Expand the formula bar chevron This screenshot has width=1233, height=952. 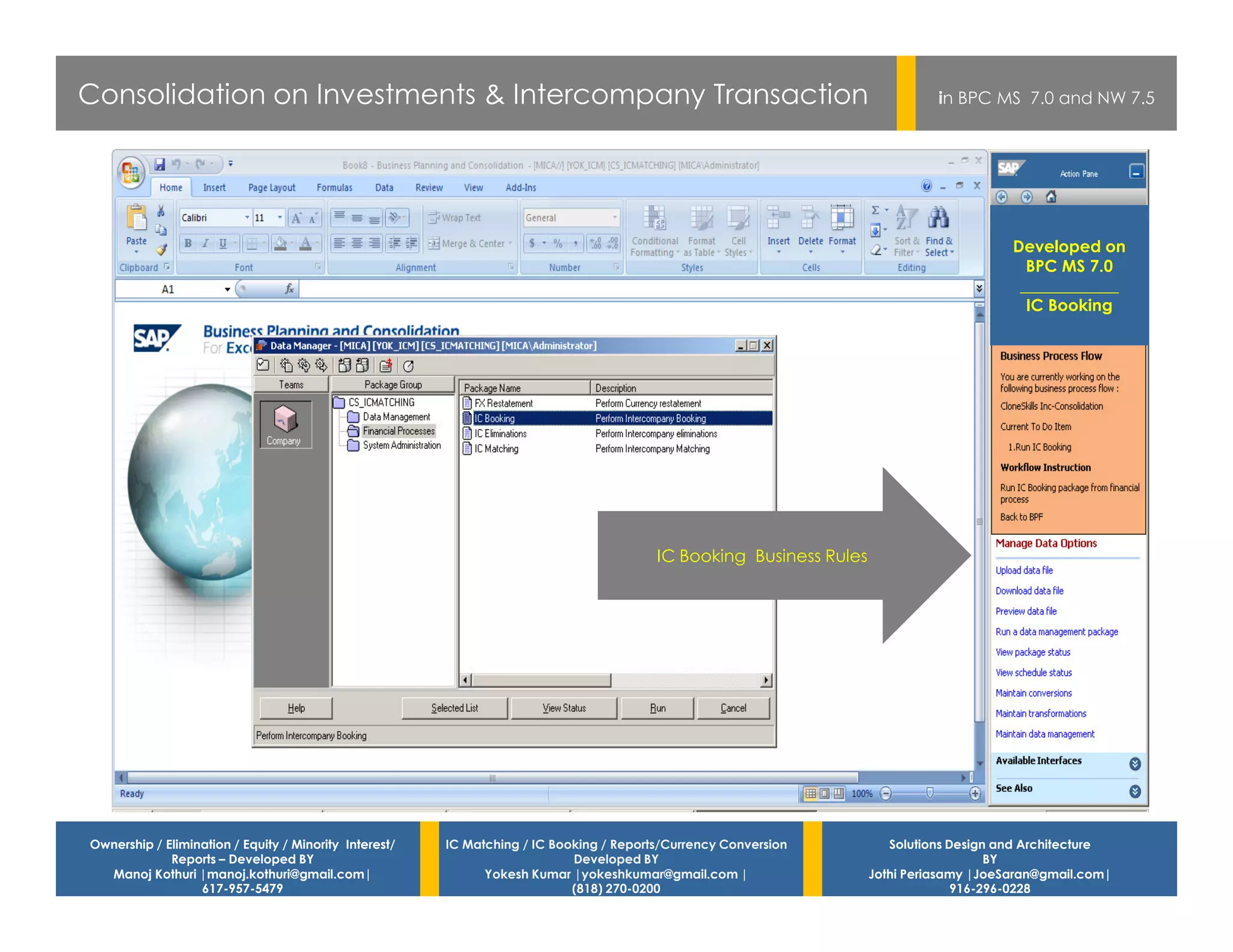pos(979,289)
